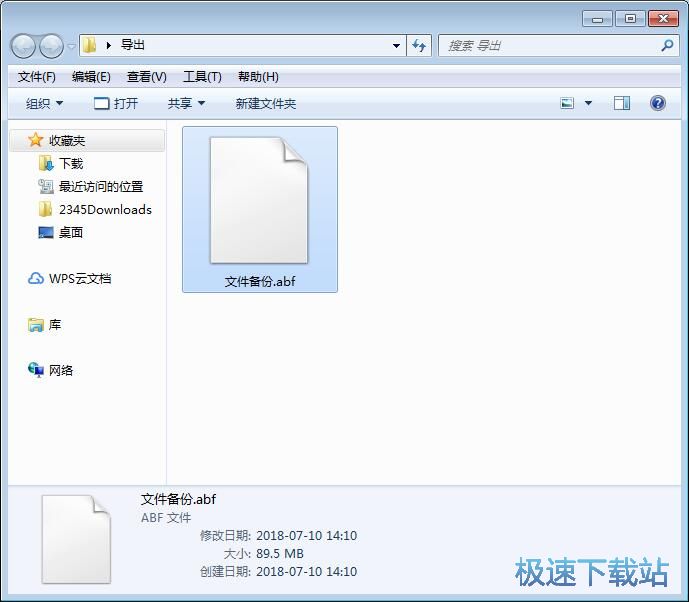
Task: Expand the breadcrumb arrow before 导出
Action: [109, 45]
